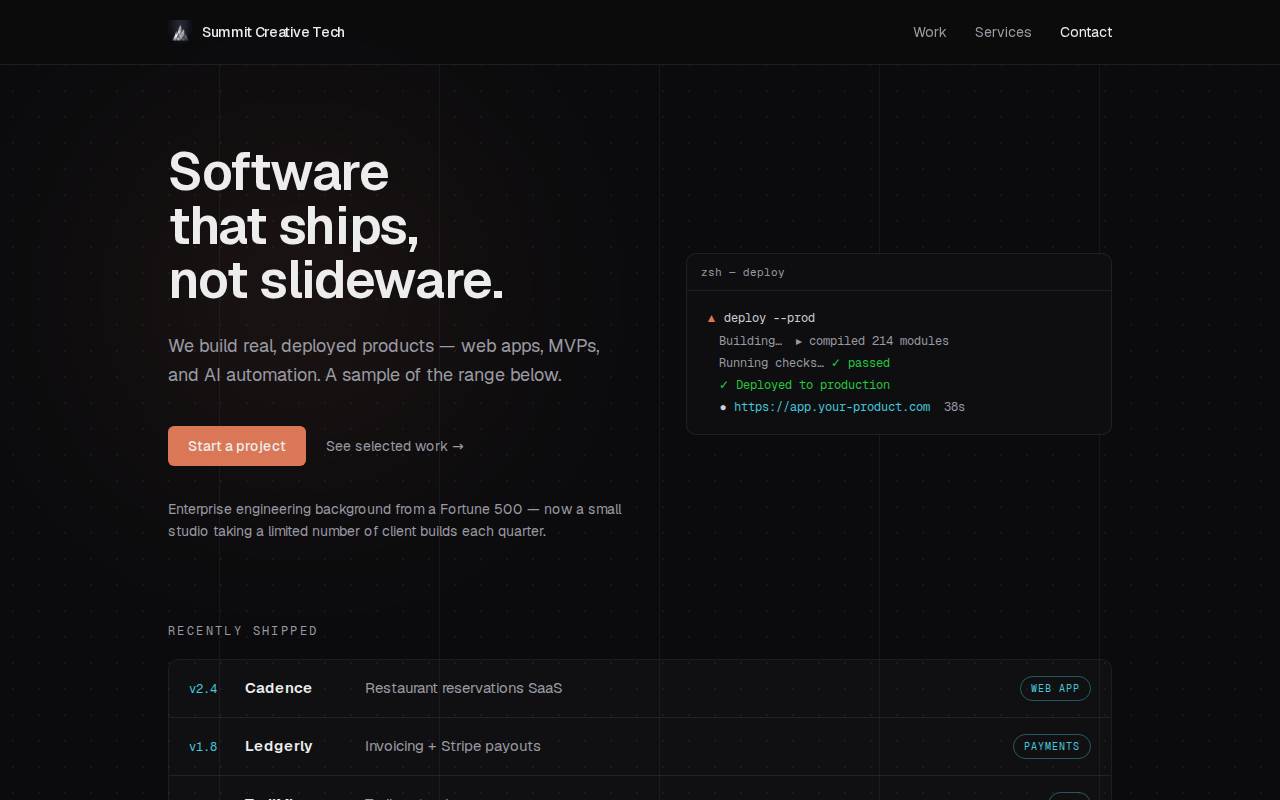Screen dimensions: 1280x800
Task: Select the Cadence project row name
Action: coord(278,688)
